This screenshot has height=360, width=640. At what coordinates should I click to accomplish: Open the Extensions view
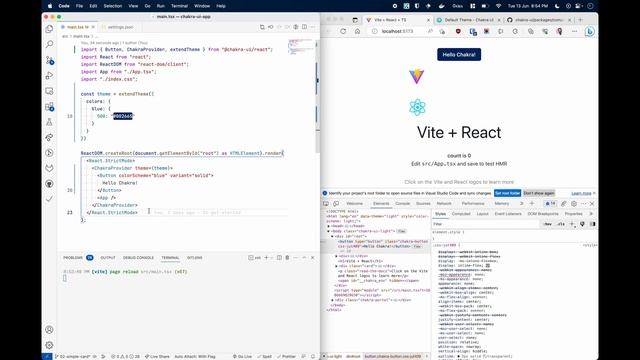49,107
